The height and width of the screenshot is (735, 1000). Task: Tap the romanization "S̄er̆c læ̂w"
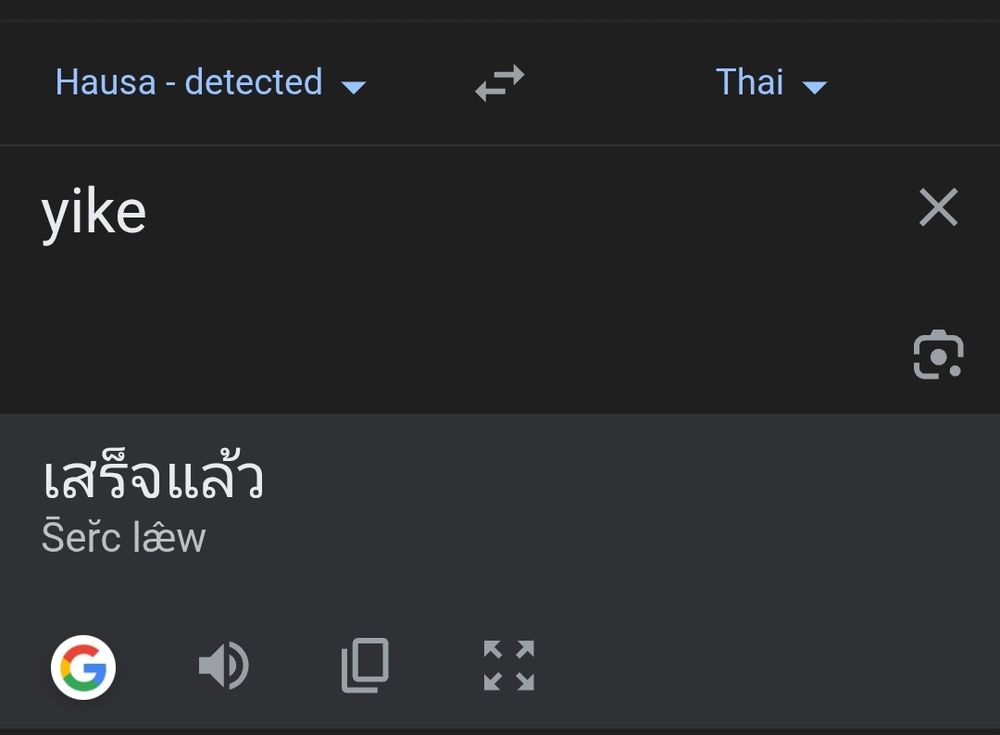pos(123,538)
